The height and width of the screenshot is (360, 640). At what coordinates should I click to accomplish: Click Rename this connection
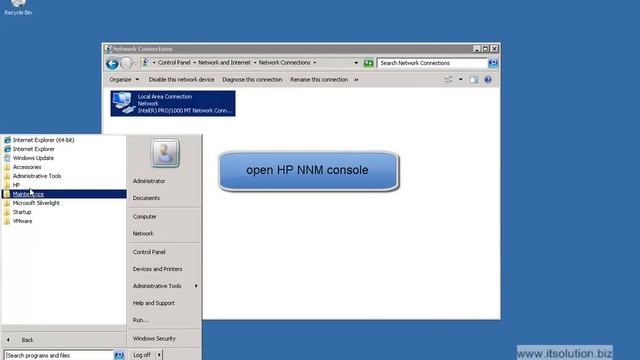pyautogui.click(x=319, y=80)
